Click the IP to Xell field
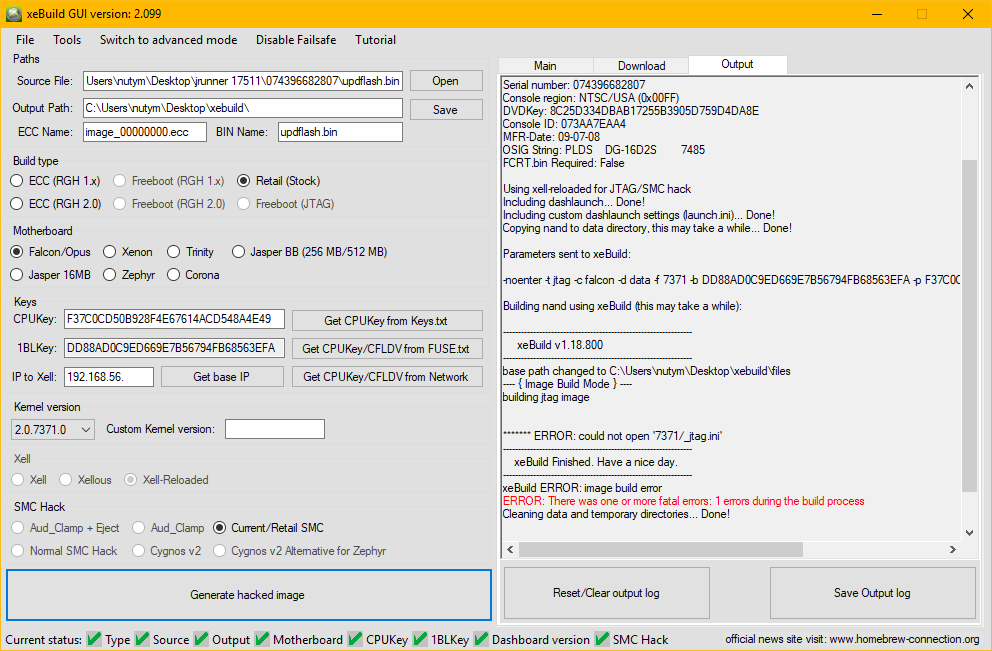This screenshot has height=651, width=992. click(109, 376)
